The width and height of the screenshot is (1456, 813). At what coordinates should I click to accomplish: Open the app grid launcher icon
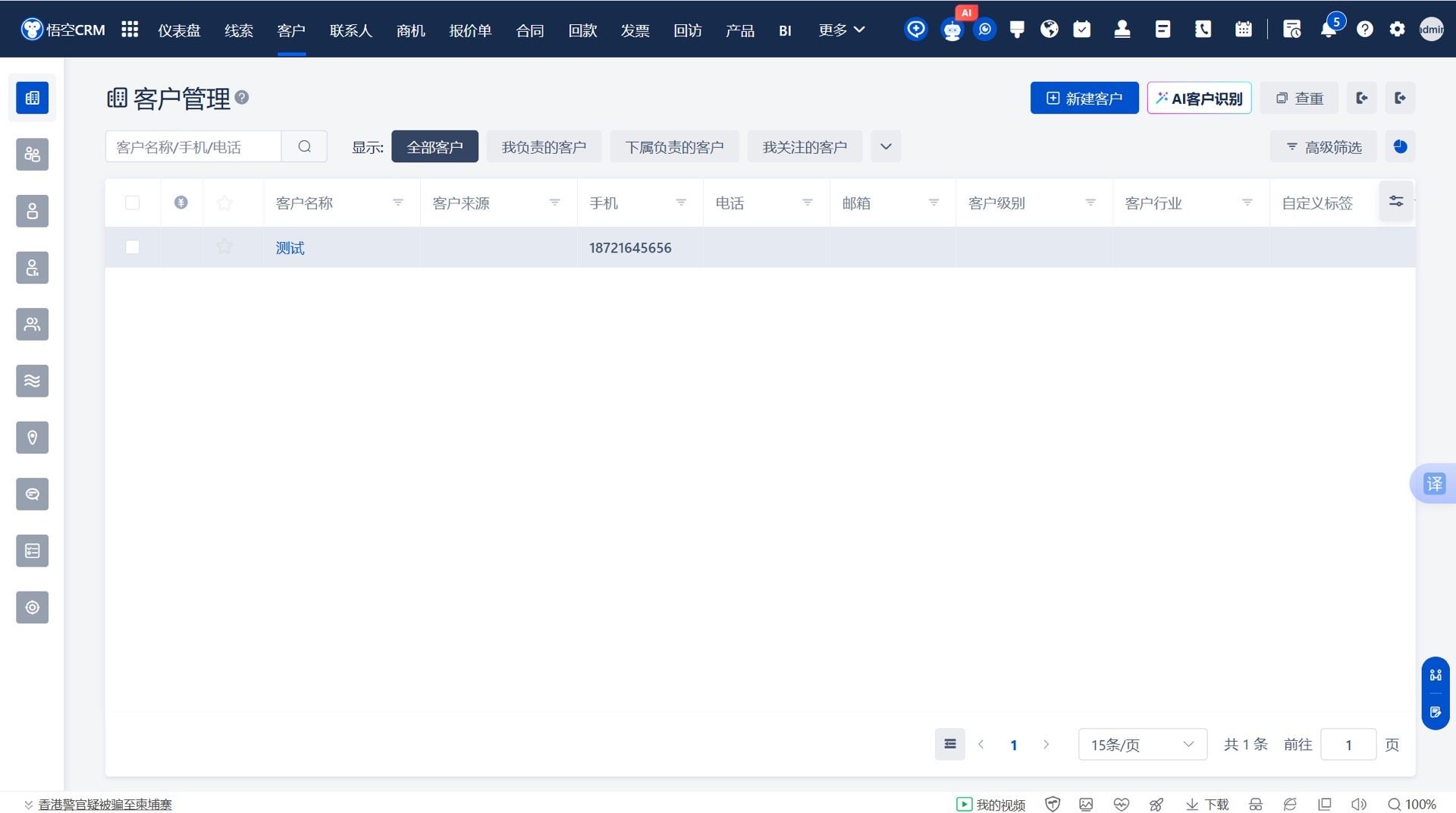(x=130, y=30)
